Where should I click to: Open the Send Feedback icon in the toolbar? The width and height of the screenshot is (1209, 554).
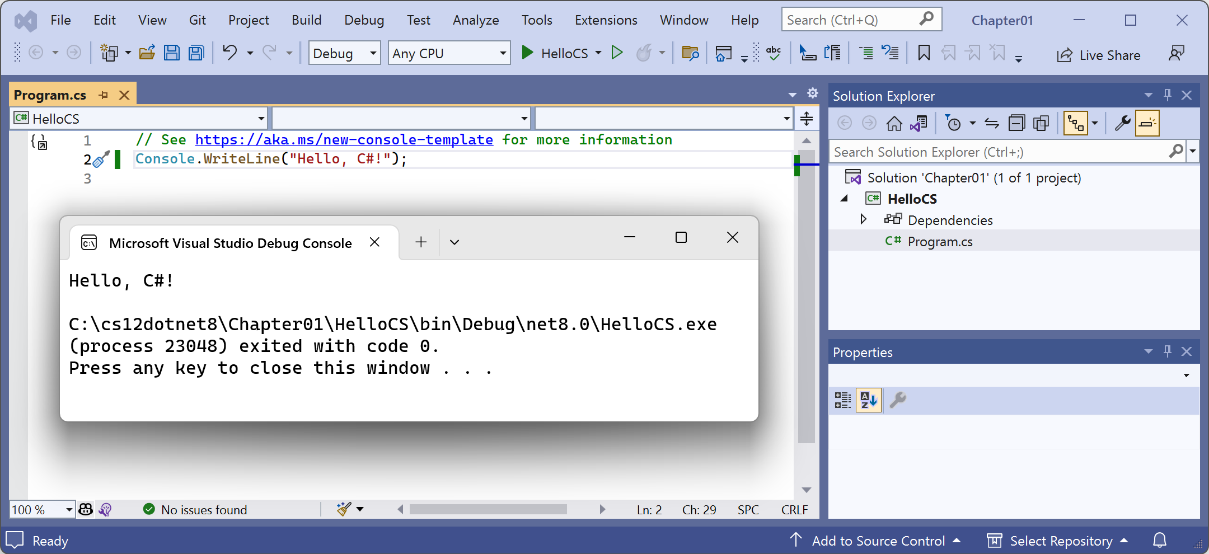coord(1177,54)
